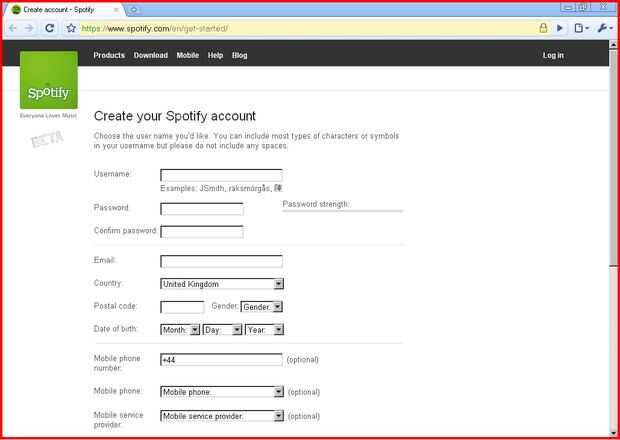Select the Create account - Spotify tab
Image resolution: width=620 pixels, height=440 pixels.
coord(63,9)
